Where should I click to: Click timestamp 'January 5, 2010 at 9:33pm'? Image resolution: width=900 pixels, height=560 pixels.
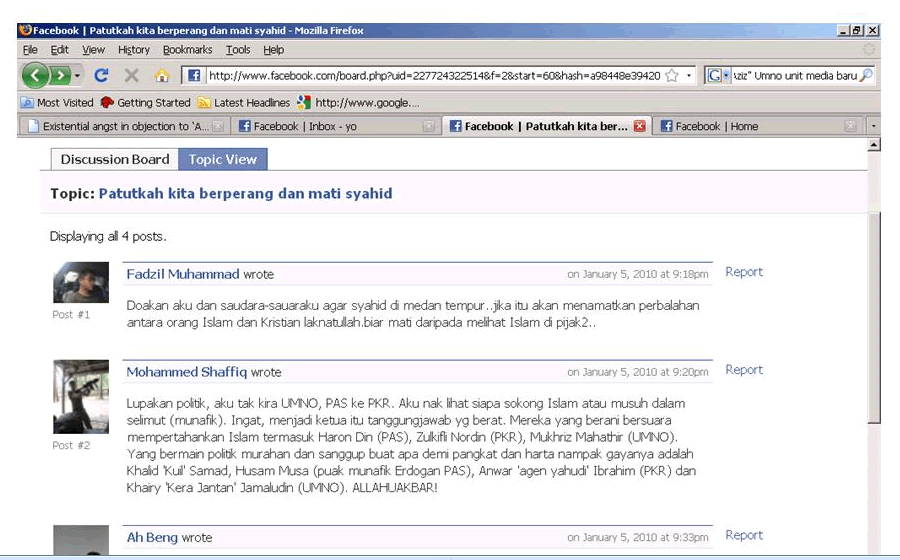[645, 538]
